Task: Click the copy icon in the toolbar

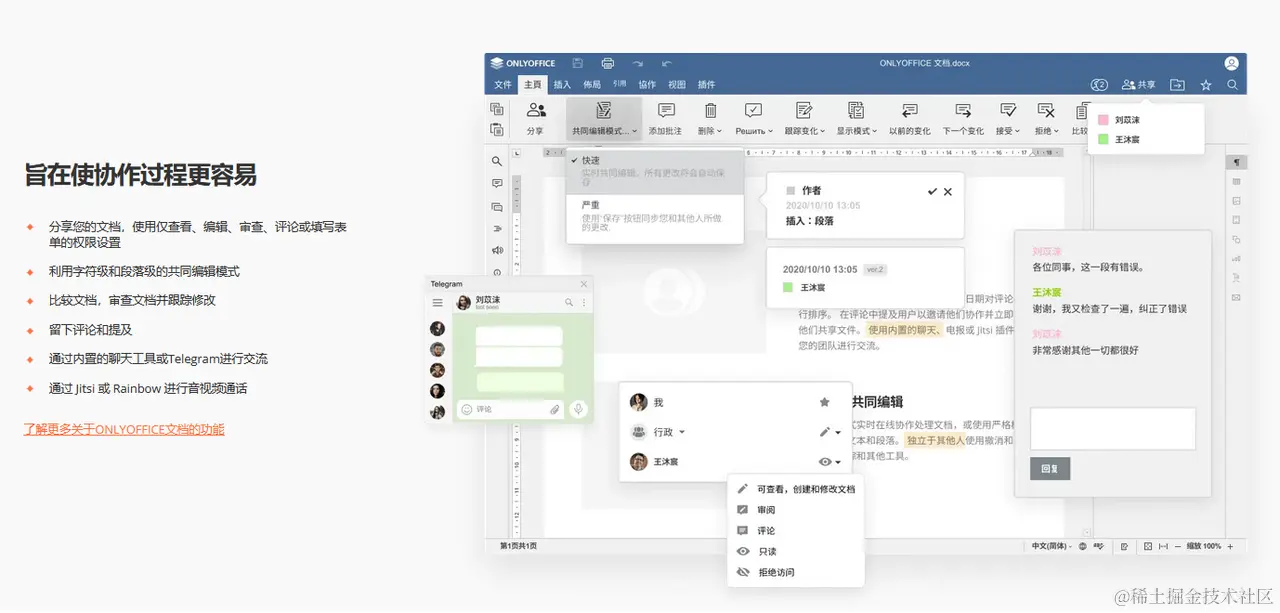Action: pos(496,109)
